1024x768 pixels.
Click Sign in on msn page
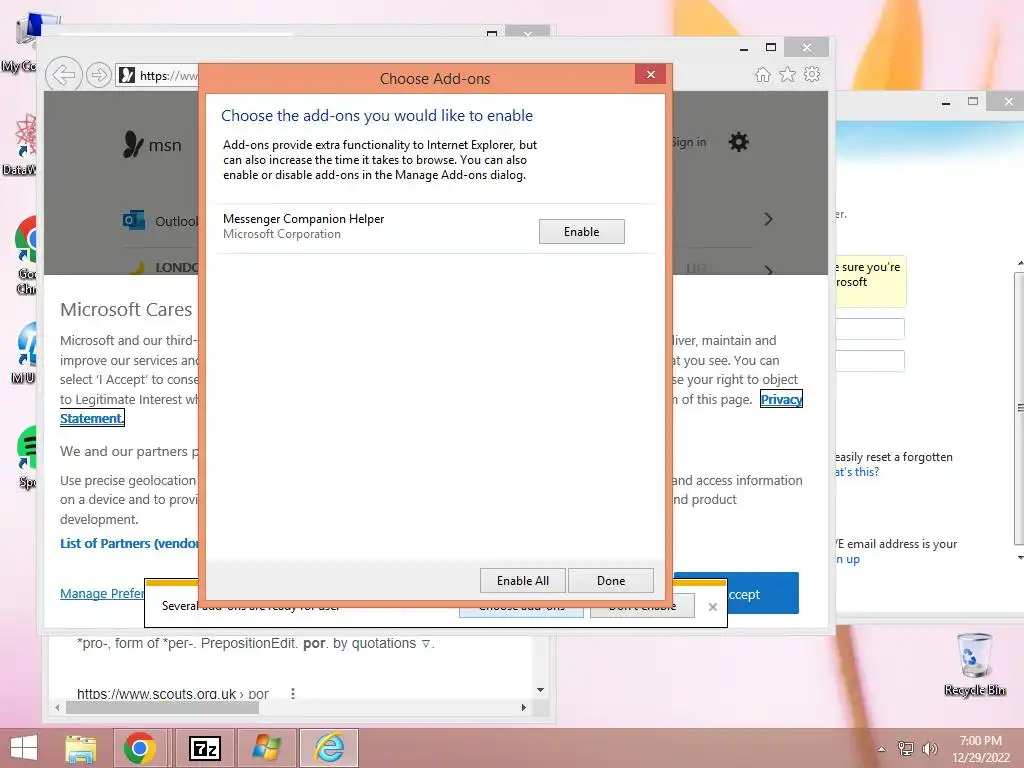(688, 142)
